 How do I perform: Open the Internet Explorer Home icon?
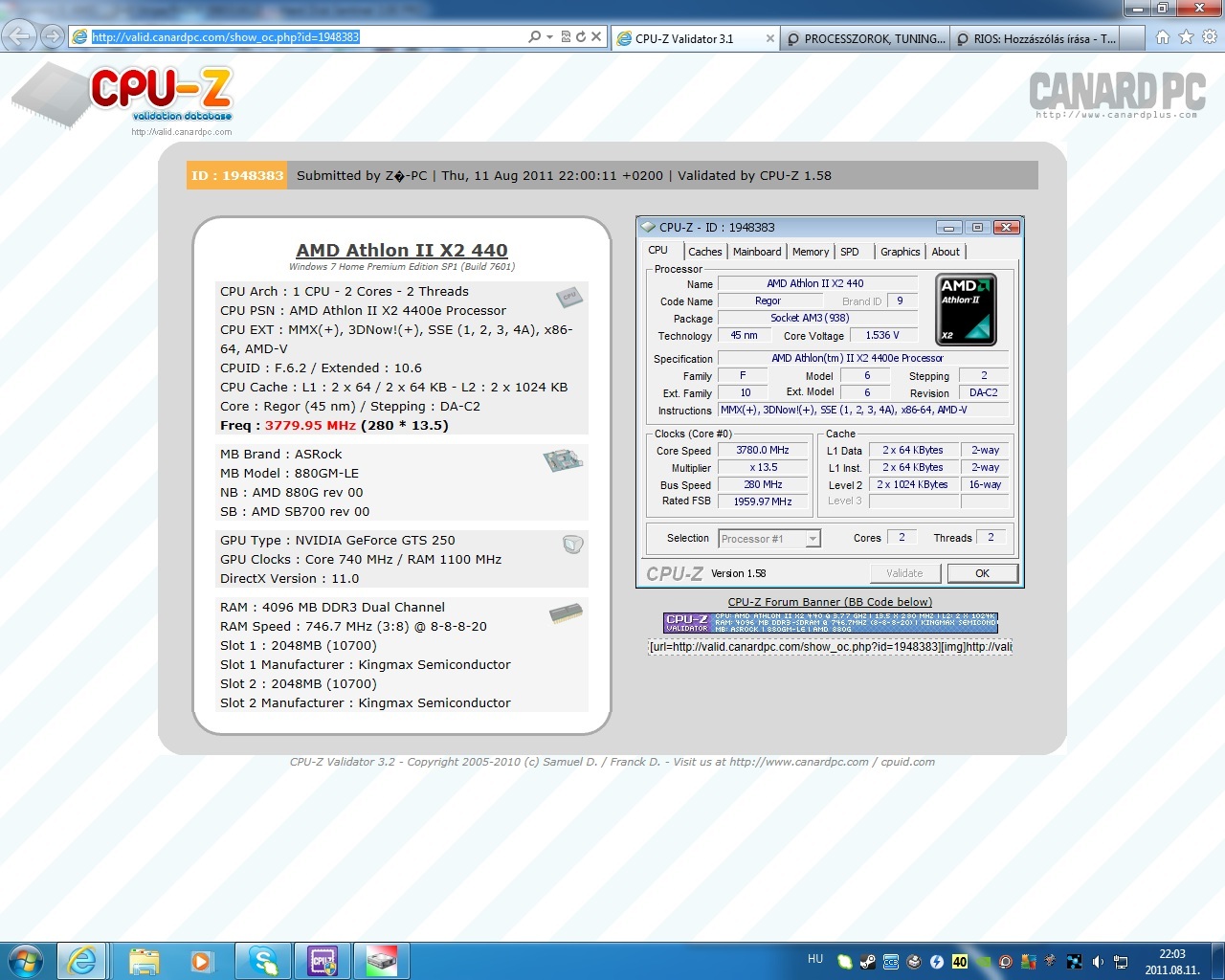pyautogui.click(x=1163, y=37)
